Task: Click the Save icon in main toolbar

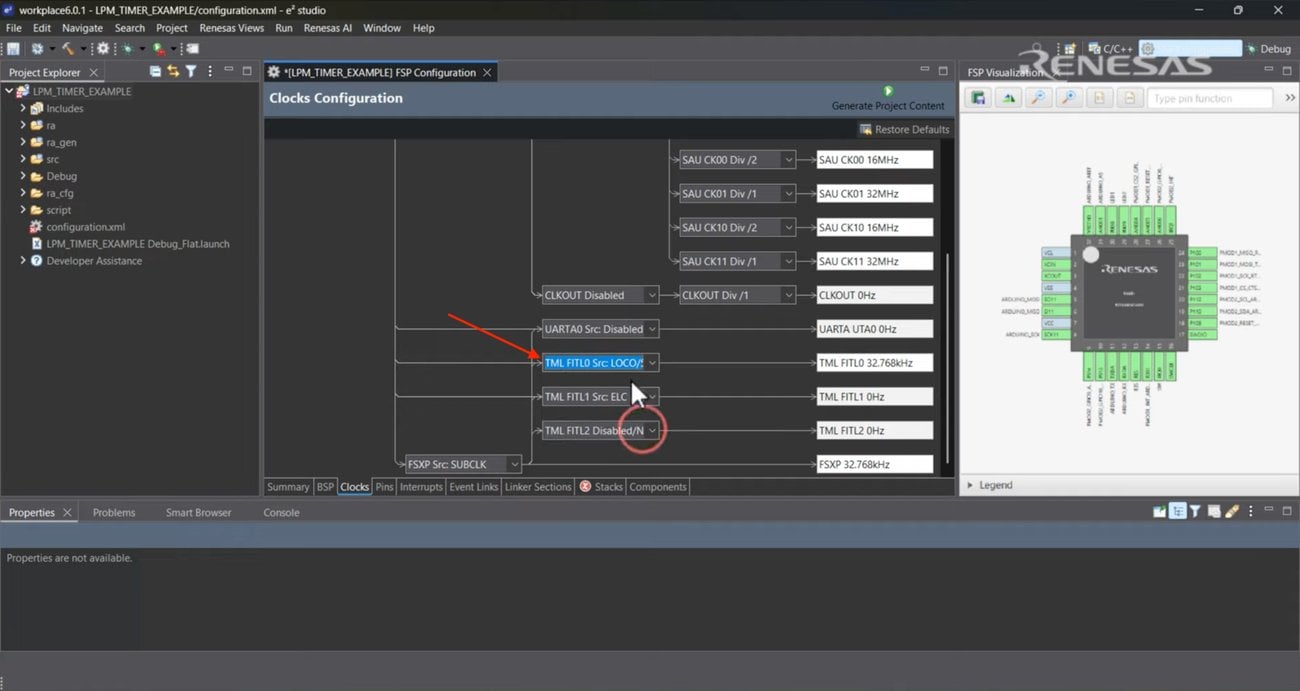Action: [x=13, y=48]
